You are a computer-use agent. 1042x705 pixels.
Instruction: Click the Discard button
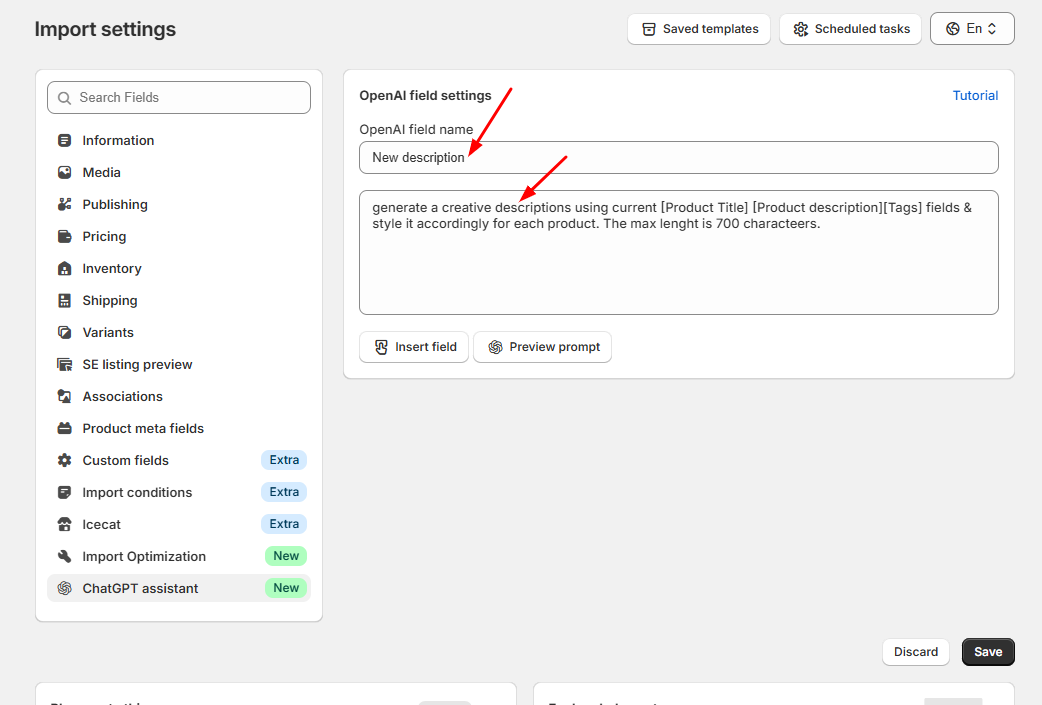coord(916,652)
